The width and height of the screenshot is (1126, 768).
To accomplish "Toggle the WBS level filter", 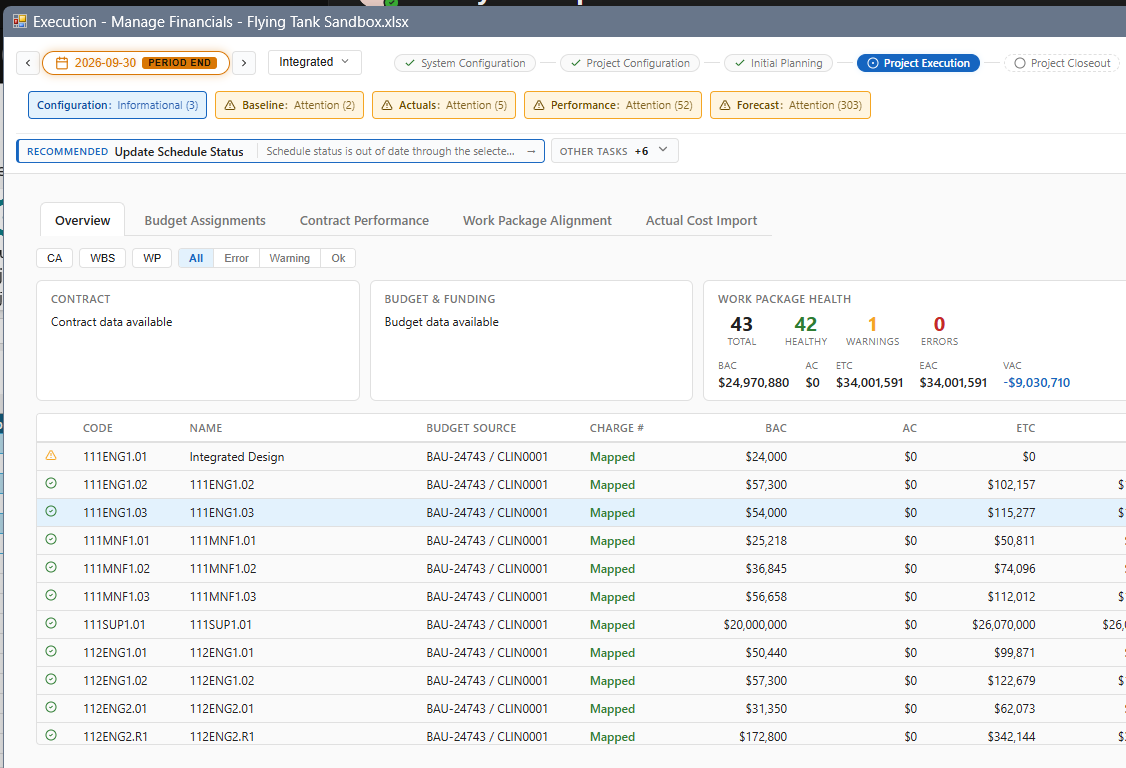I will pos(103,258).
